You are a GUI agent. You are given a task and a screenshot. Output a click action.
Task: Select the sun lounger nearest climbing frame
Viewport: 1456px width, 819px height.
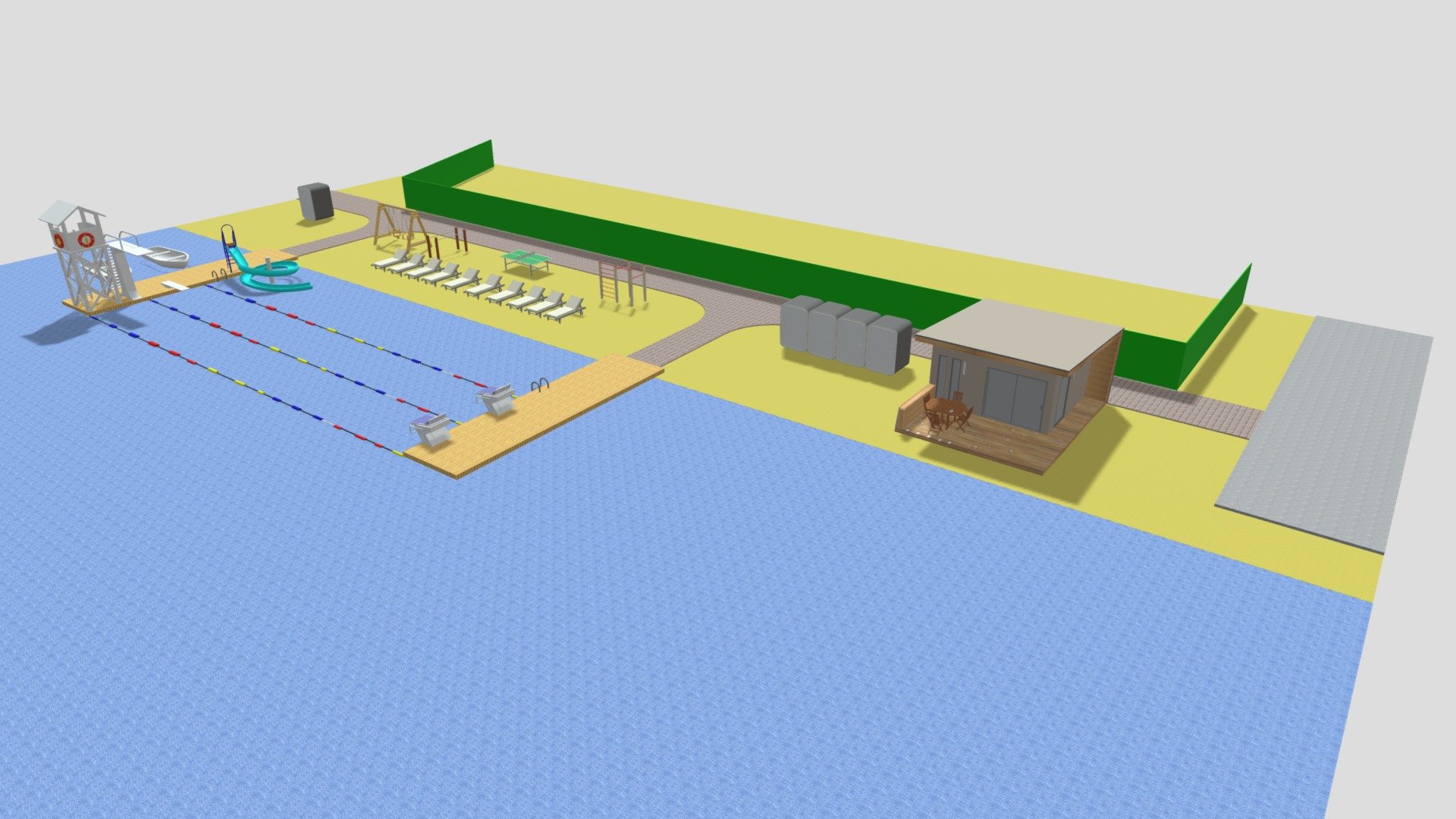566,309
